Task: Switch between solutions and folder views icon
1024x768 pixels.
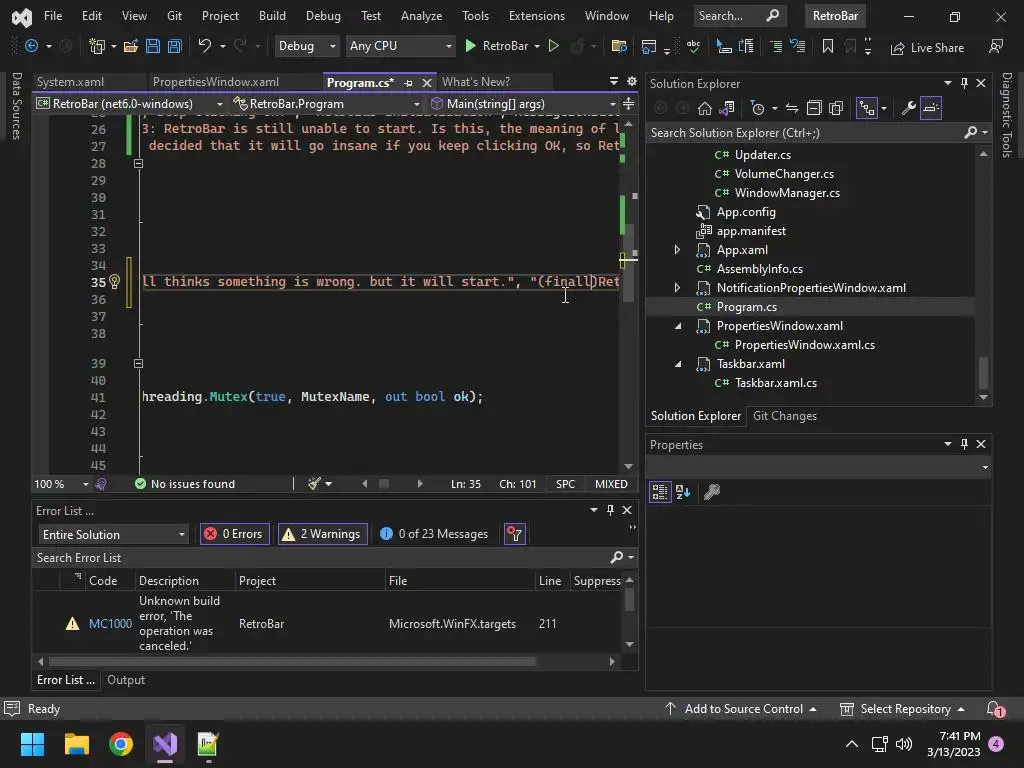Action: pyautogui.click(x=727, y=108)
